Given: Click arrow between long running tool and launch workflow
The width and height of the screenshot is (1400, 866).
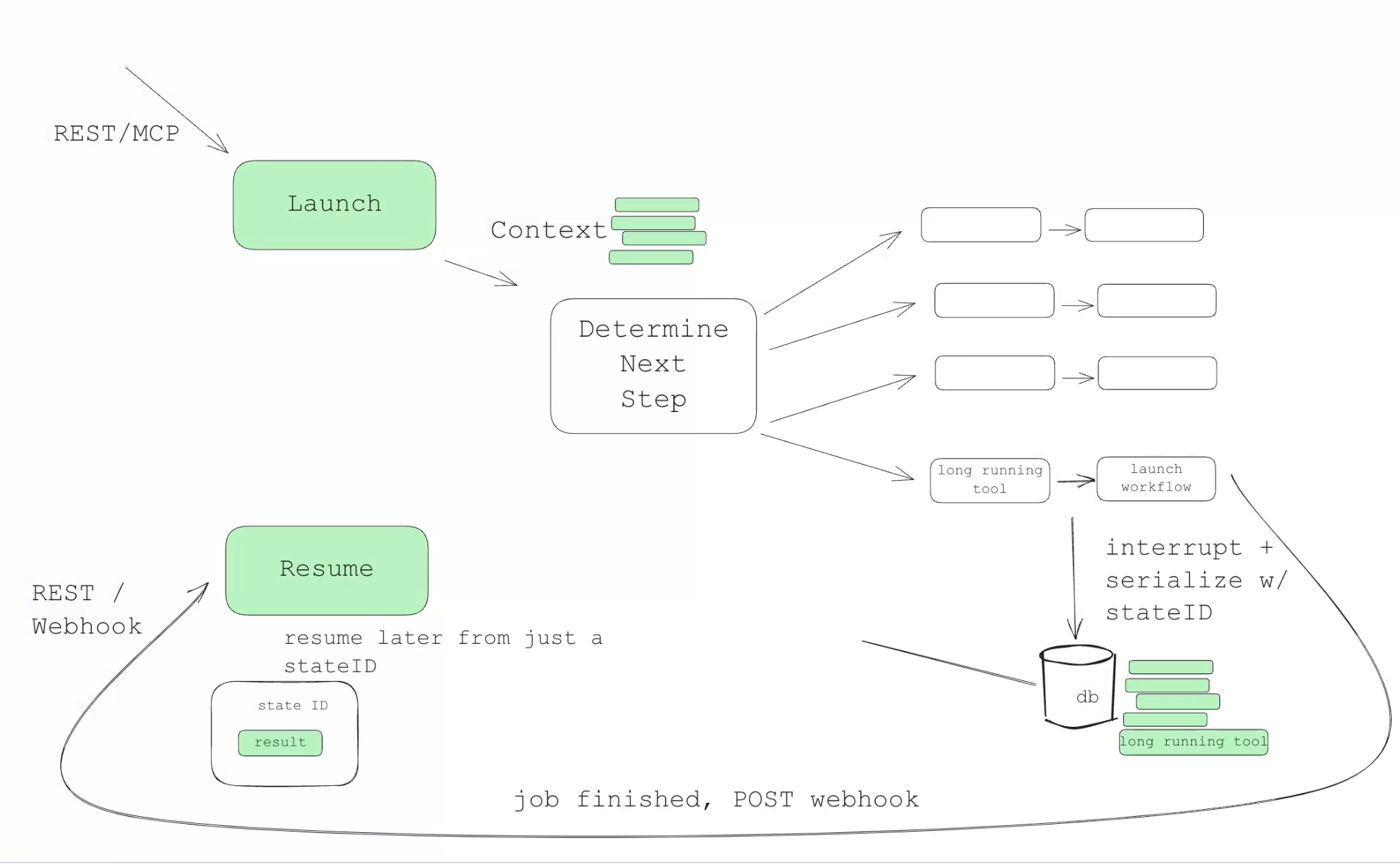Looking at the screenshot, I should tap(1074, 481).
